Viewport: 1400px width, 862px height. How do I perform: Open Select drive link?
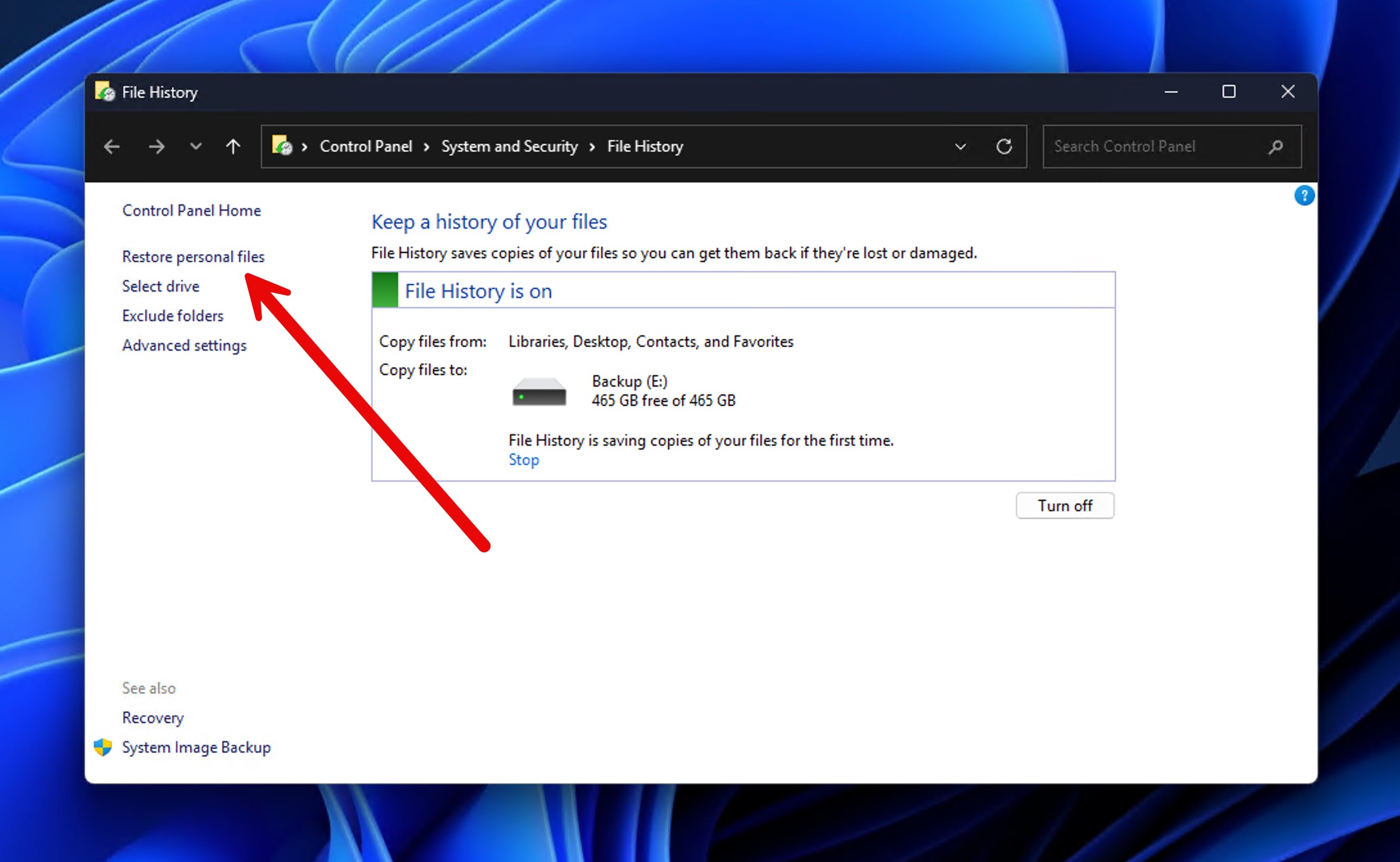tap(161, 286)
